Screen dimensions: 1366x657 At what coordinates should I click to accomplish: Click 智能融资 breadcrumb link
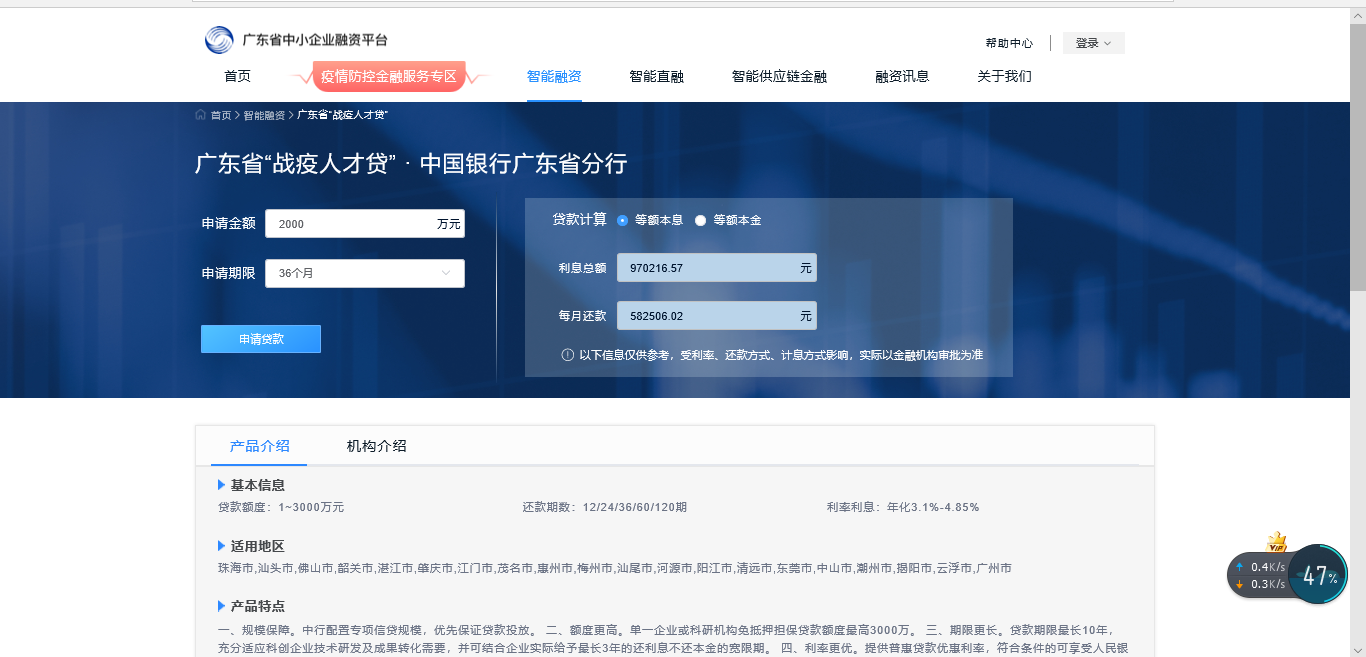point(264,115)
